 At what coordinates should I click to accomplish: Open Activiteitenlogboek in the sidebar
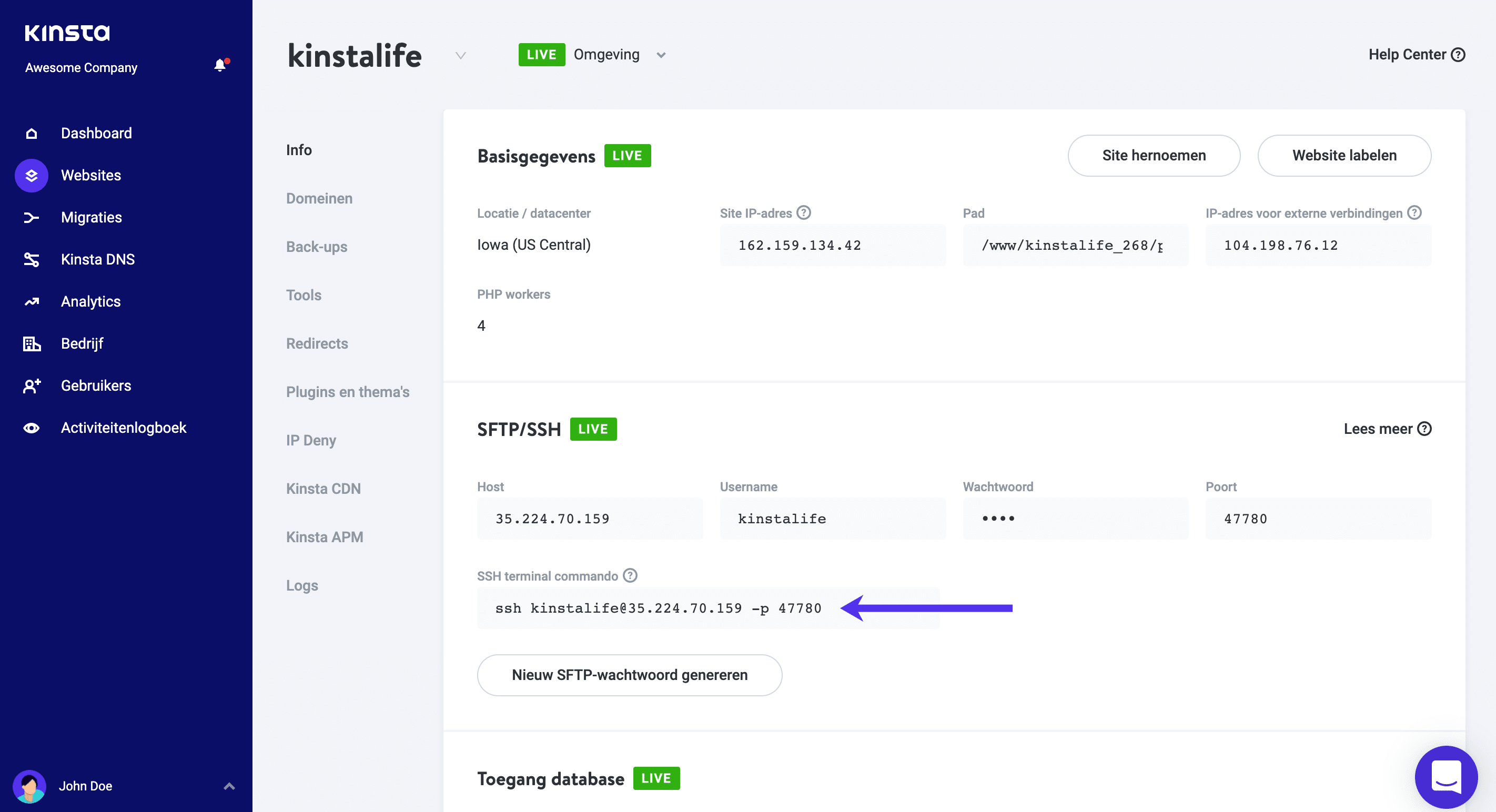click(x=124, y=428)
